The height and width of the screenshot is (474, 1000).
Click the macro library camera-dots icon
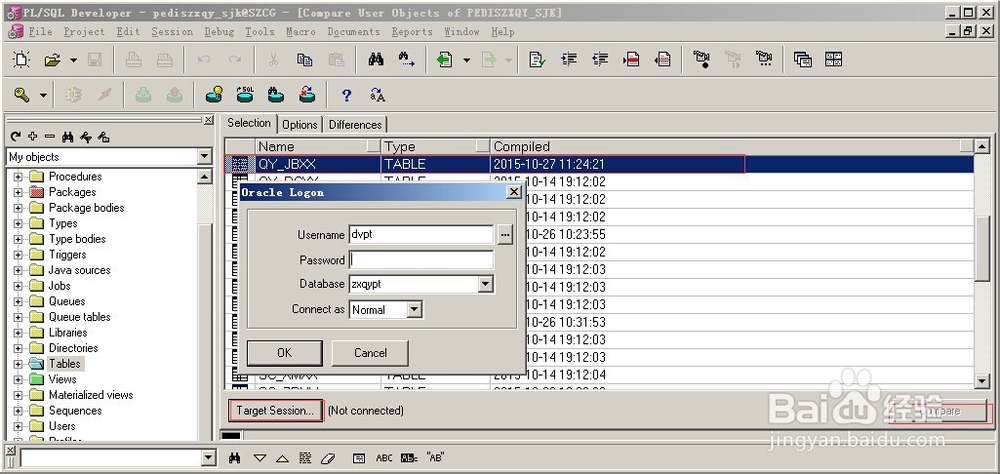click(763, 60)
